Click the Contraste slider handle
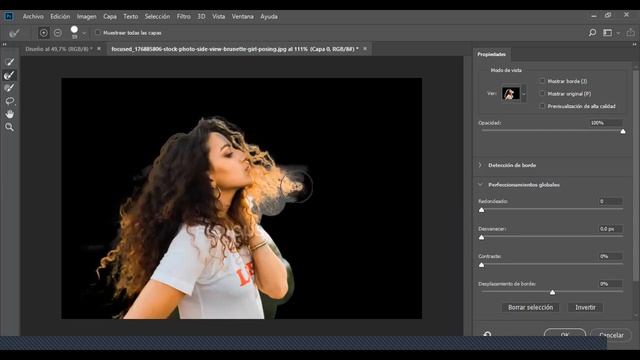This screenshot has width=640, height=360. click(482, 265)
